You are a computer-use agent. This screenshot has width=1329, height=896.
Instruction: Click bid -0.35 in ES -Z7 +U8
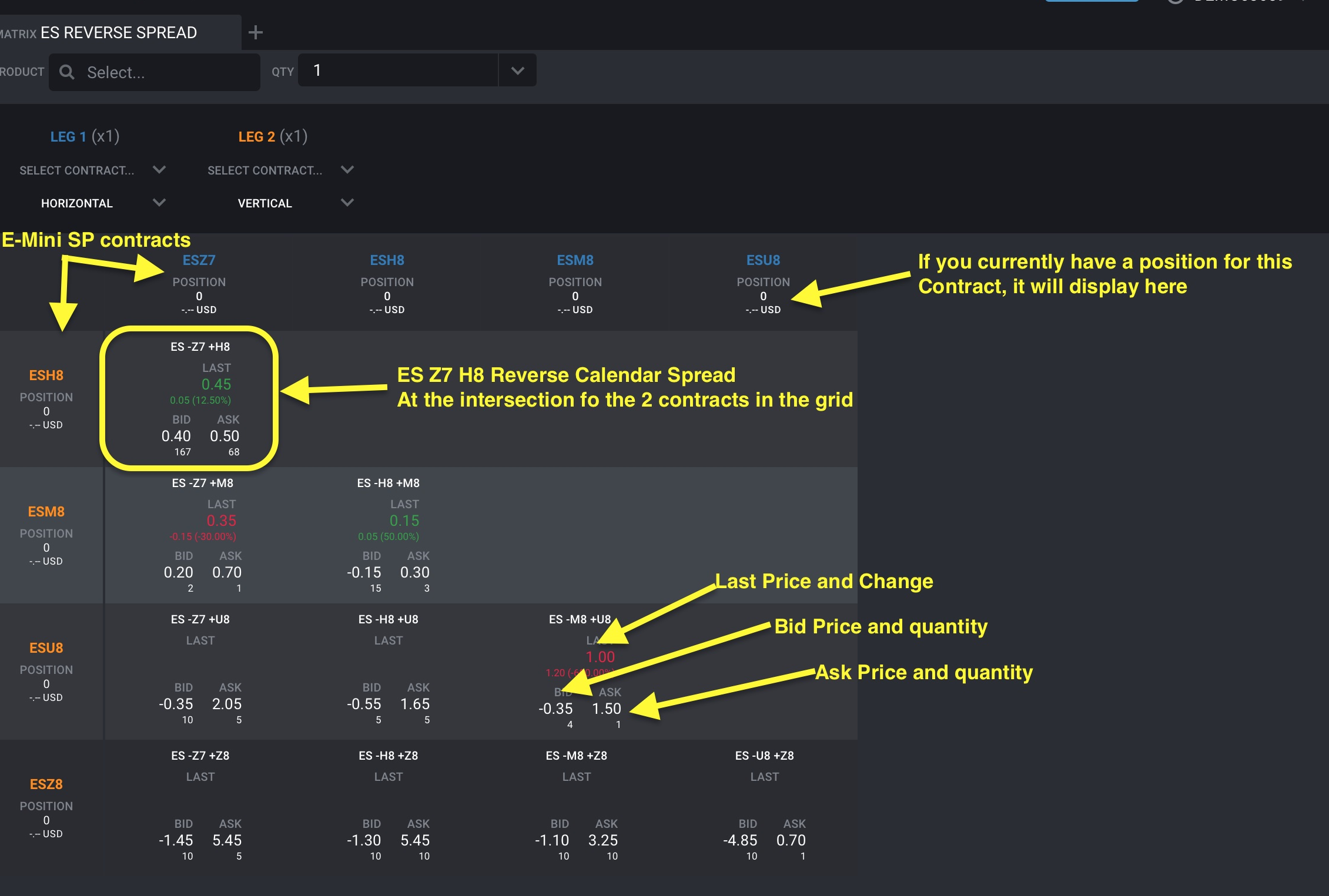tap(176, 704)
